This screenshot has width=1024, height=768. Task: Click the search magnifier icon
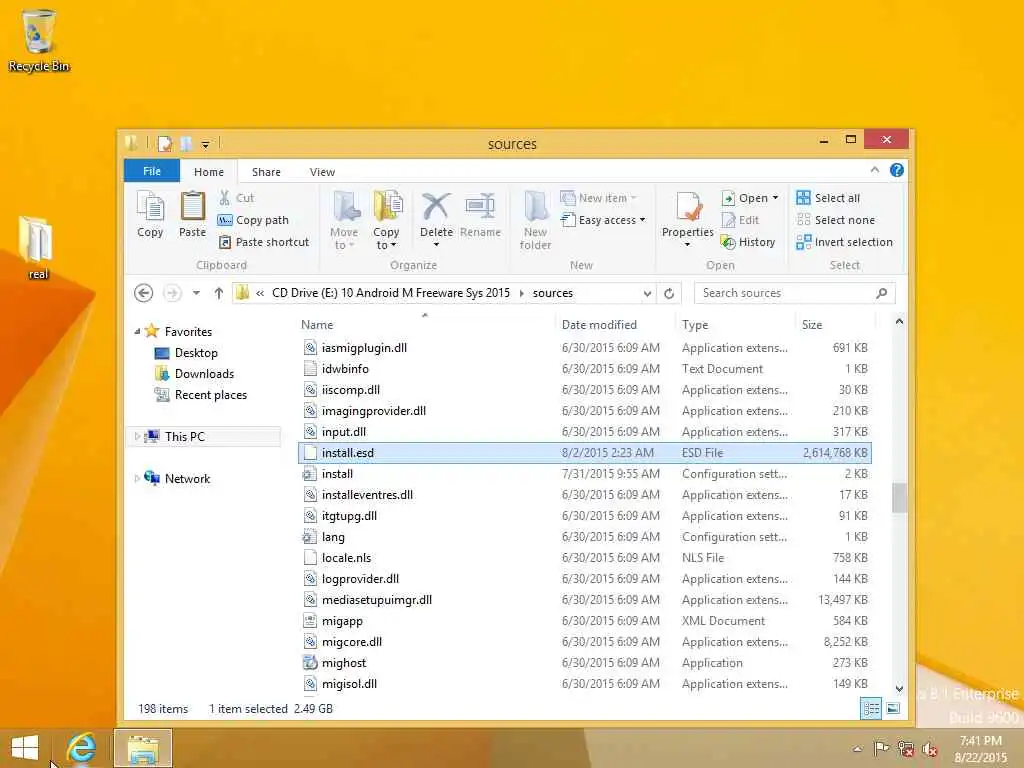coord(882,293)
